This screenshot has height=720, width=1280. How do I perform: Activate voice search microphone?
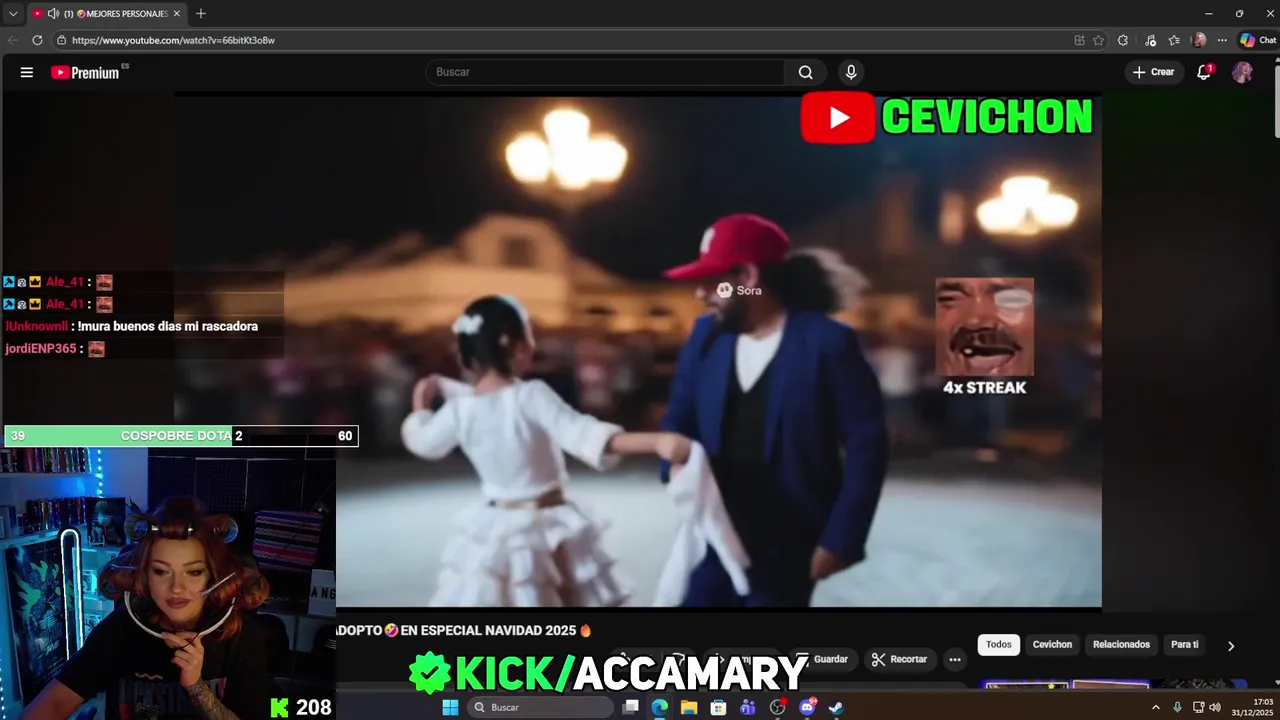[851, 72]
